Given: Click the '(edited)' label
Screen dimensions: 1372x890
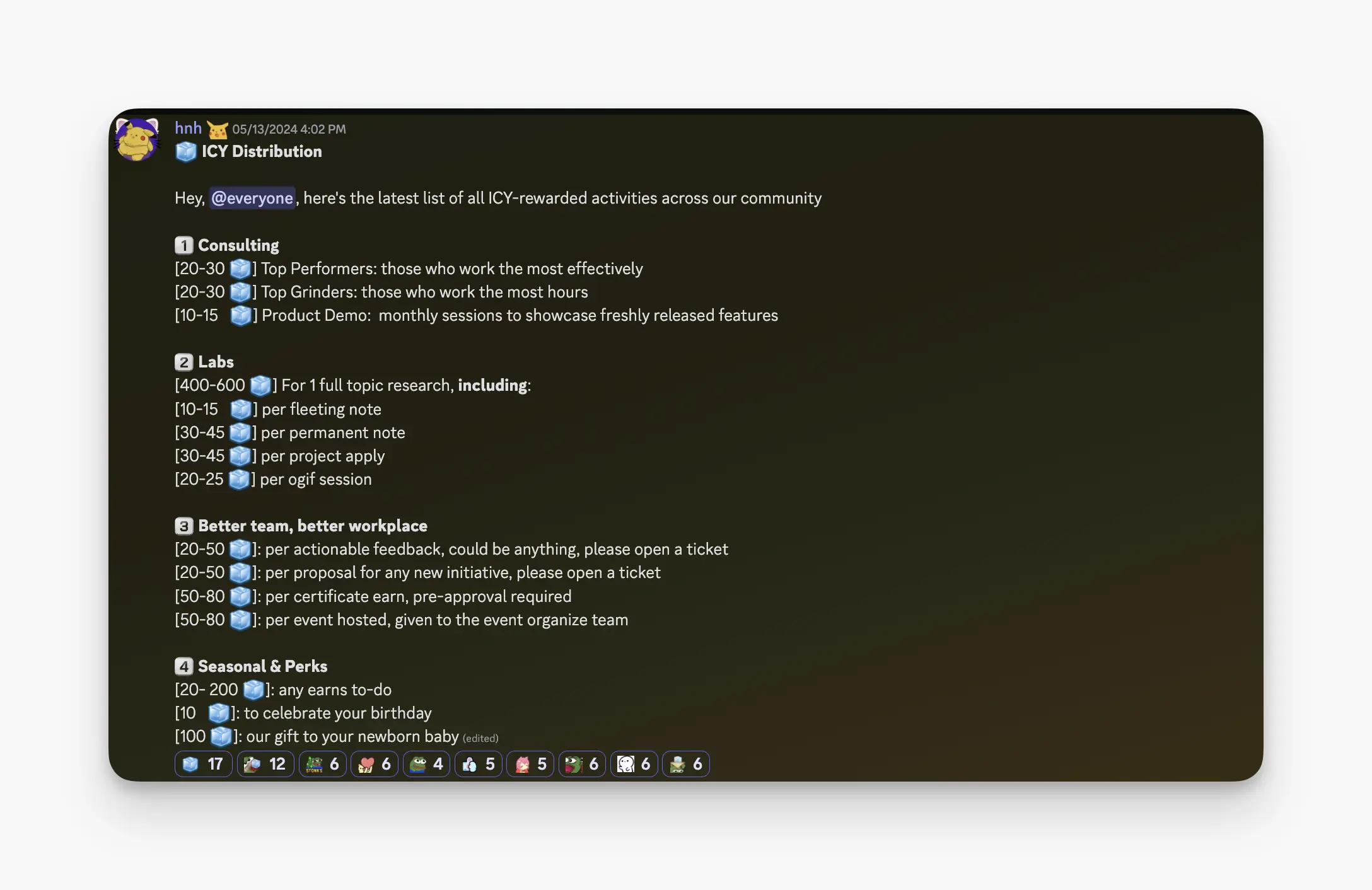Looking at the screenshot, I should coord(480,738).
